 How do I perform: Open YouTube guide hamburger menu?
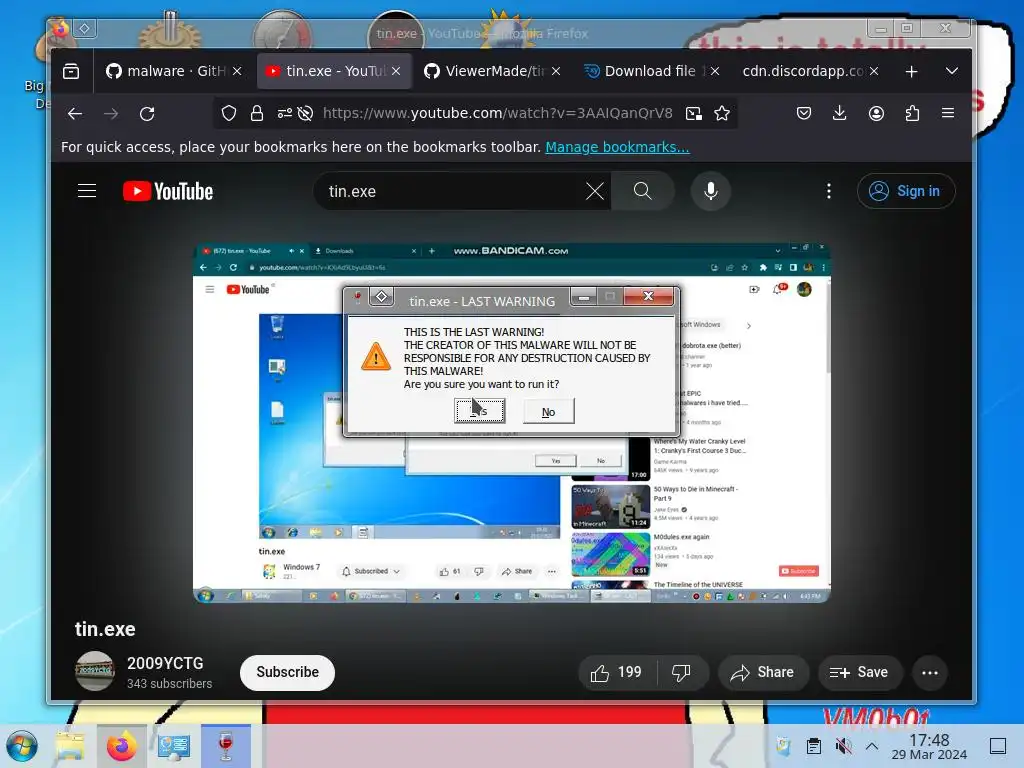(87, 191)
